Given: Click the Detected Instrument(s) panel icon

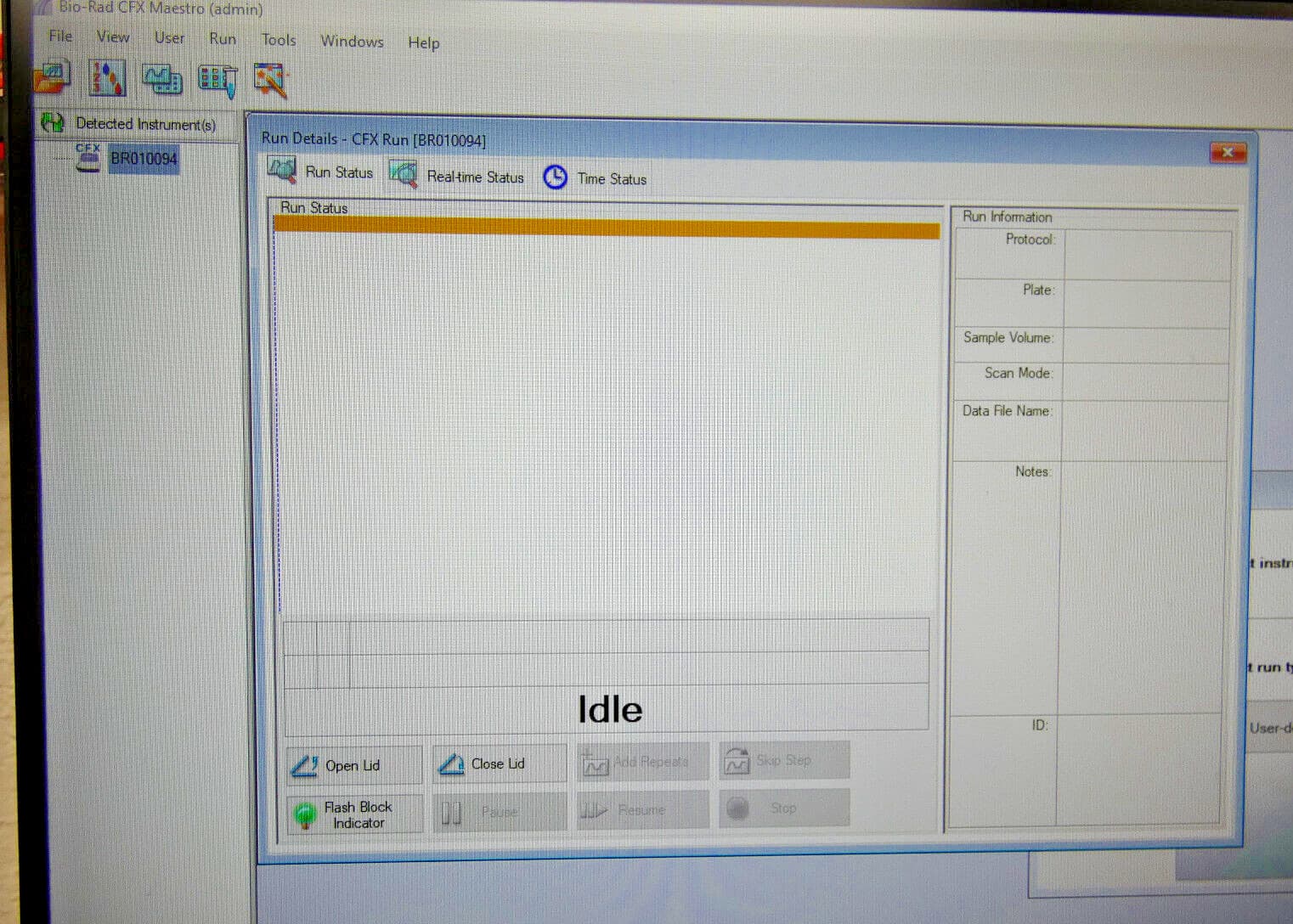Looking at the screenshot, I should coord(53,122).
